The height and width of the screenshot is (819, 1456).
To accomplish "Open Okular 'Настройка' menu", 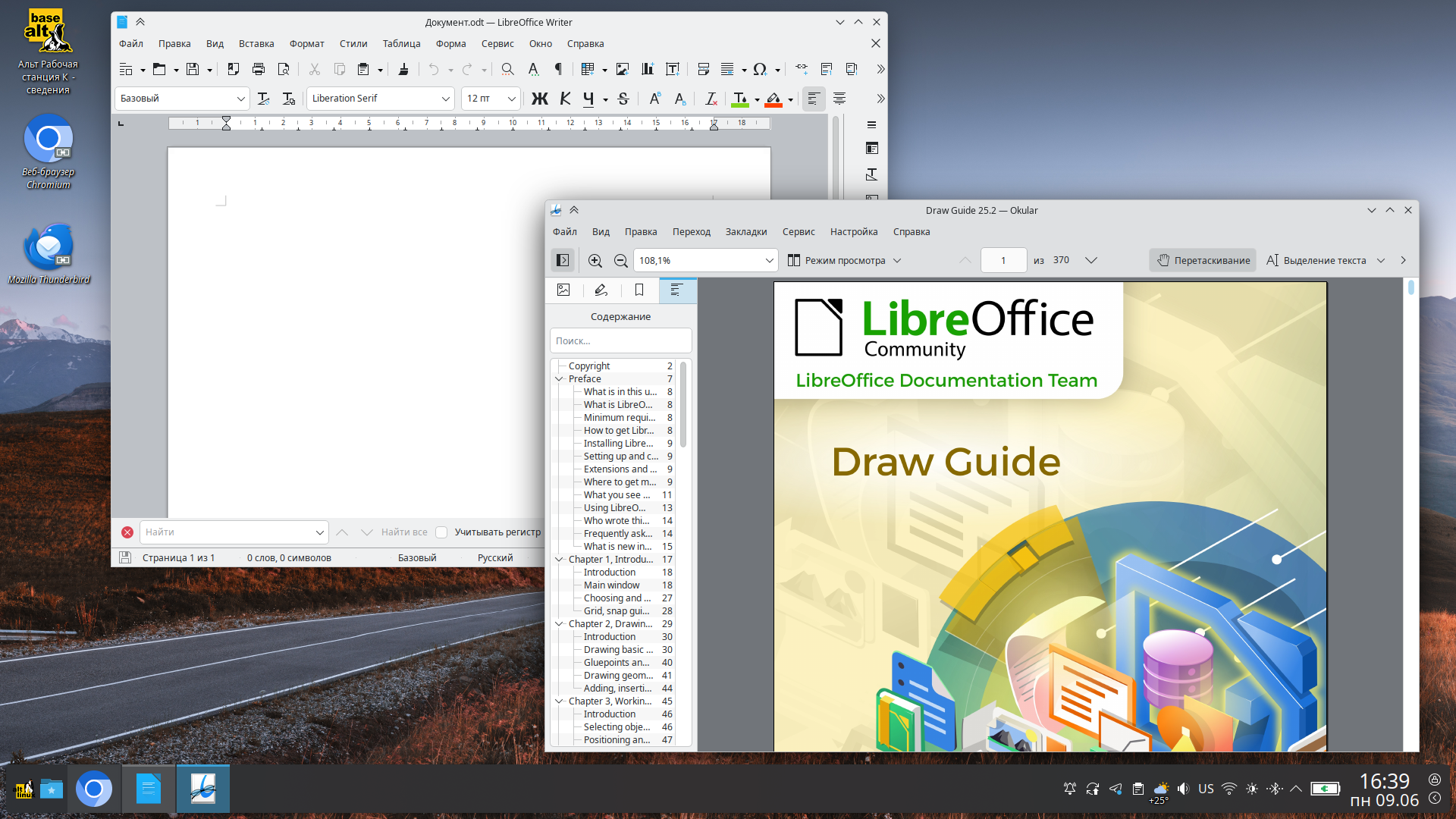I will point(854,231).
